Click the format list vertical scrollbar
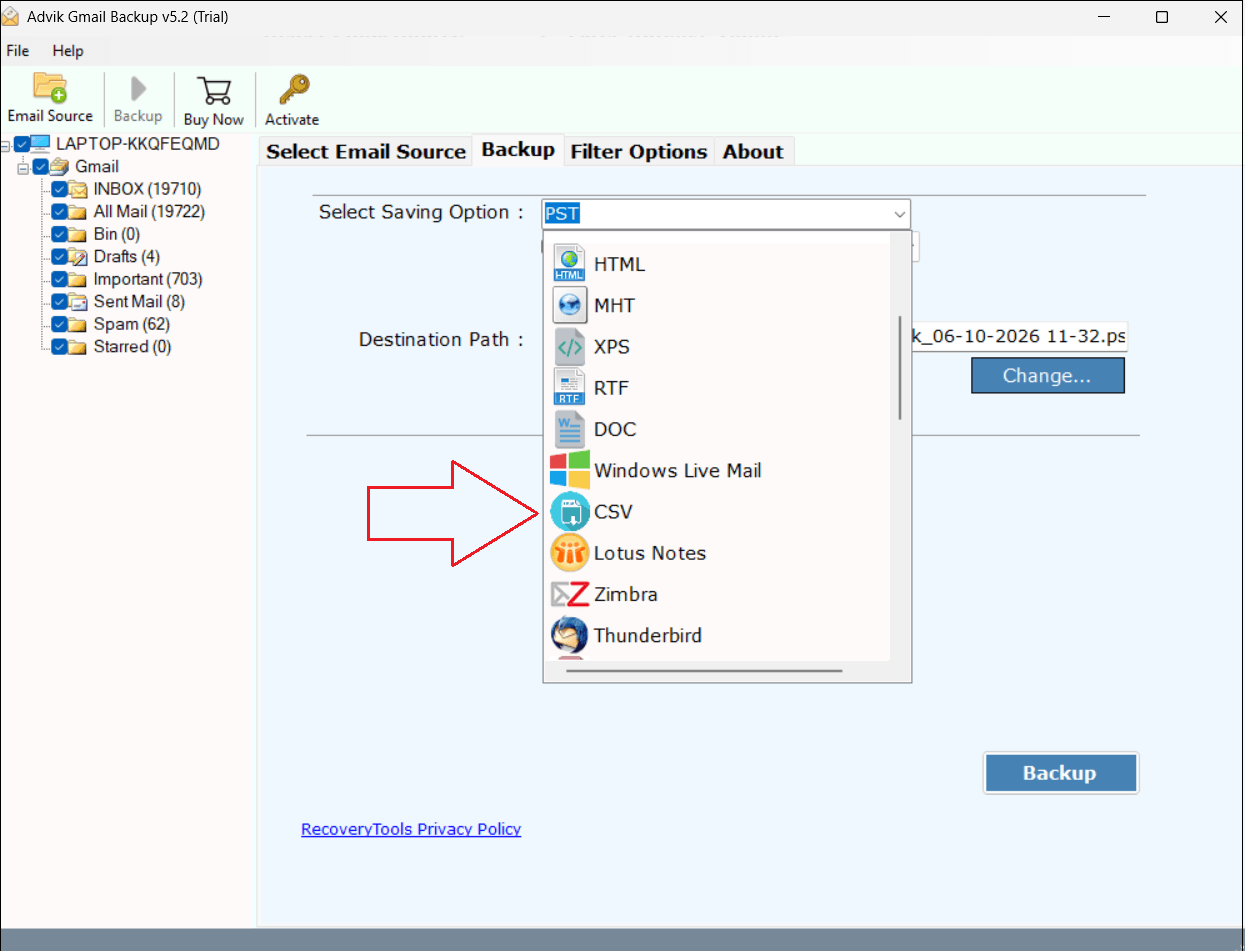1245x951 pixels. pyautogui.click(x=901, y=367)
